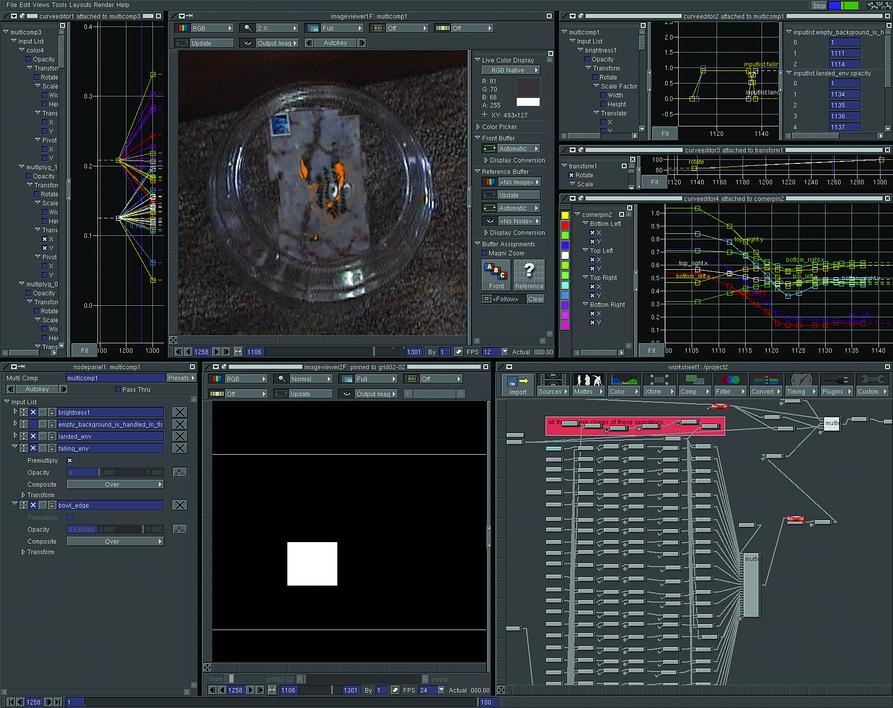The width and height of the screenshot is (893, 708).
Task: Toggle the Magni Zoom checkbox
Action: [x=486, y=253]
